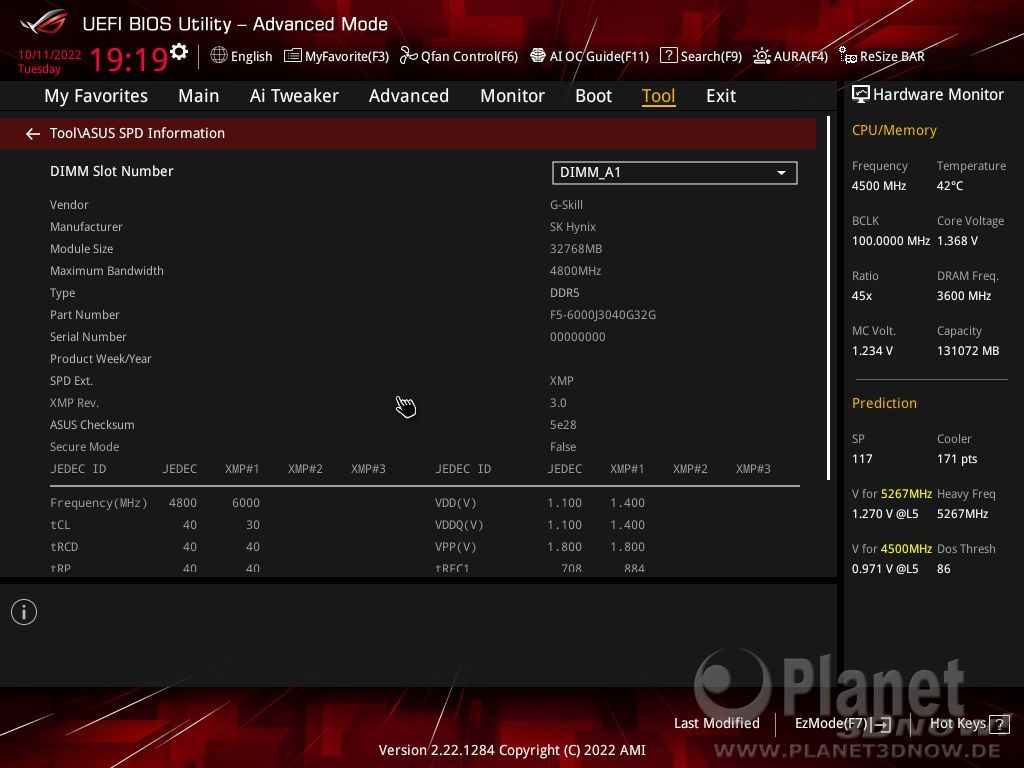The height and width of the screenshot is (768, 1024).
Task: Click the Vendor G-Skill value
Action: [x=566, y=204]
